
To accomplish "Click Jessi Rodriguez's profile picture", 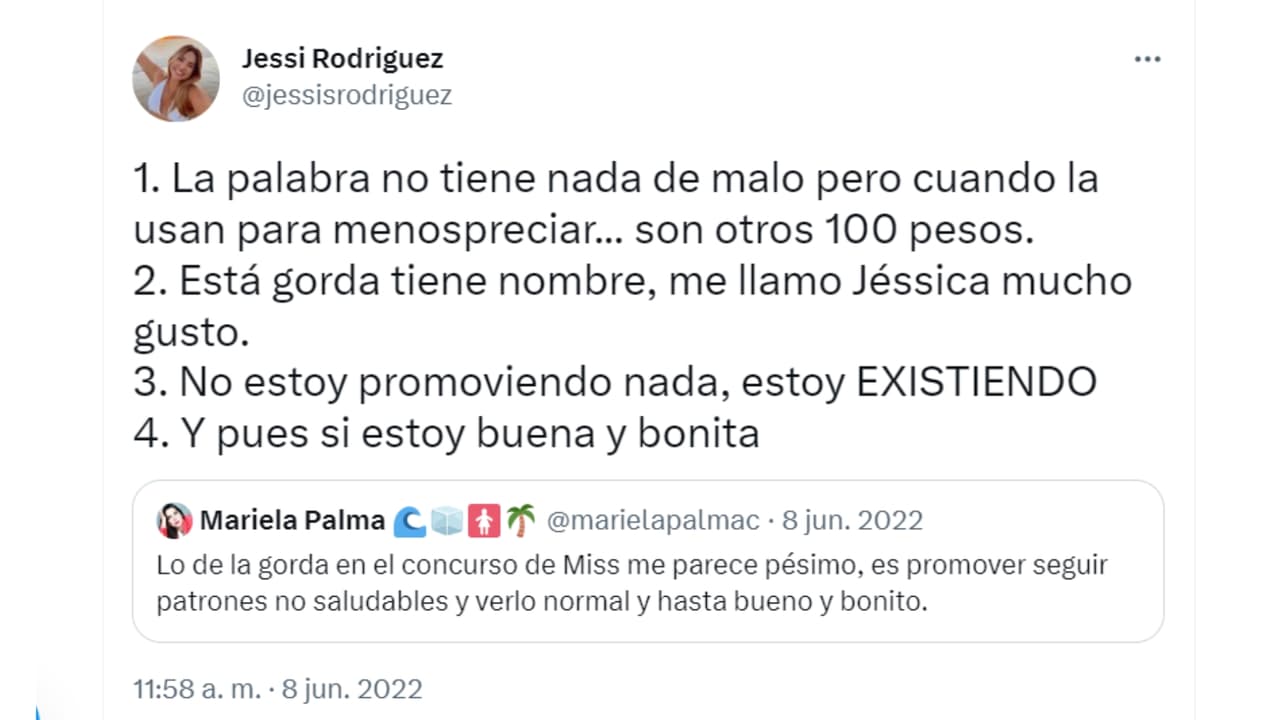I will 176,79.
